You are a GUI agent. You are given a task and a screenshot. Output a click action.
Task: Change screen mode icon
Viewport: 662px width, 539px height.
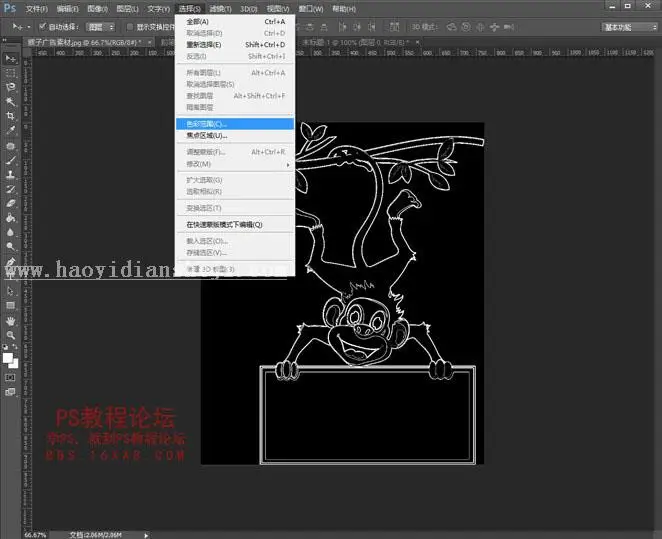coord(11,392)
